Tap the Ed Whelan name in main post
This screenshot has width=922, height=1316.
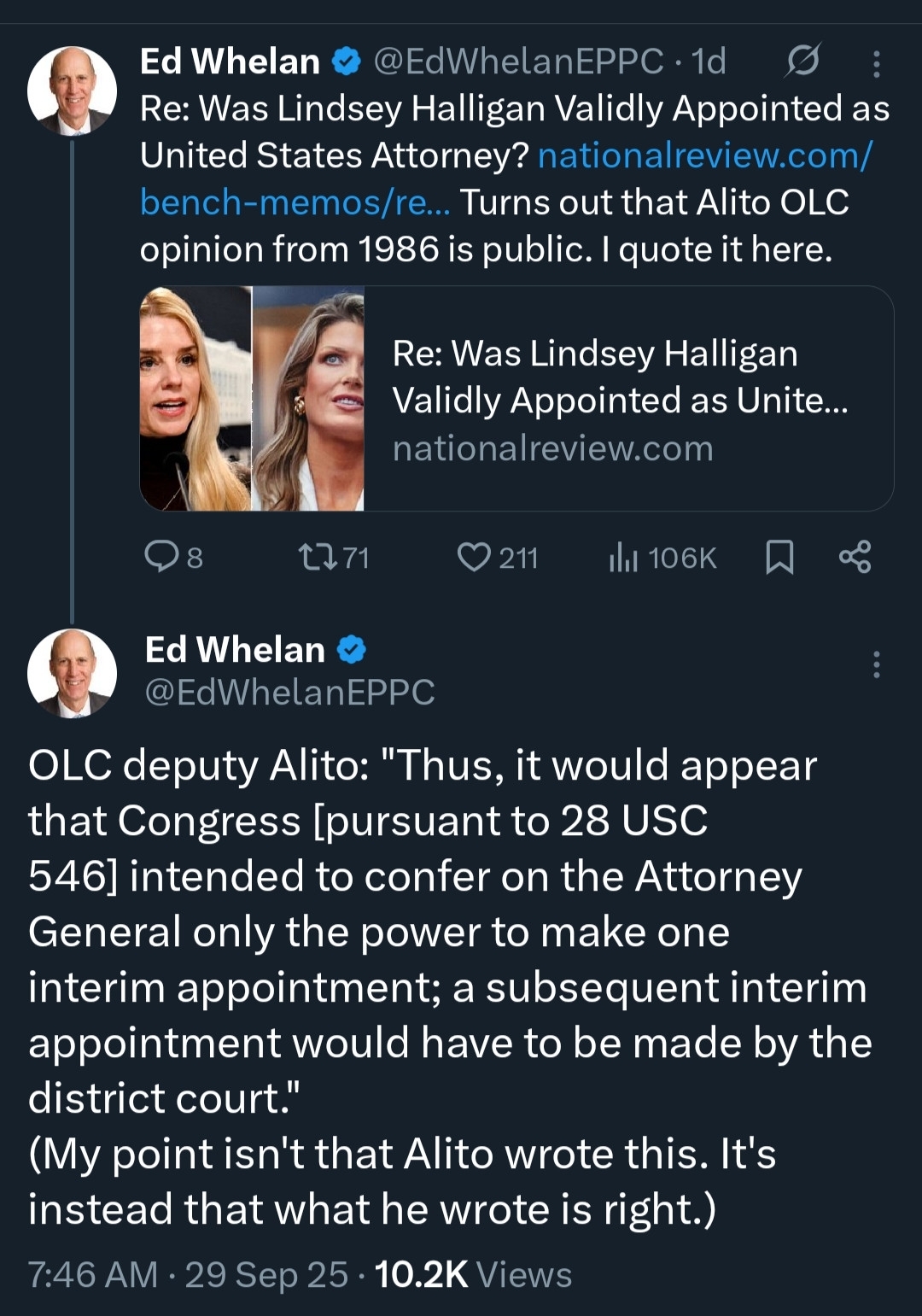[x=235, y=650]
